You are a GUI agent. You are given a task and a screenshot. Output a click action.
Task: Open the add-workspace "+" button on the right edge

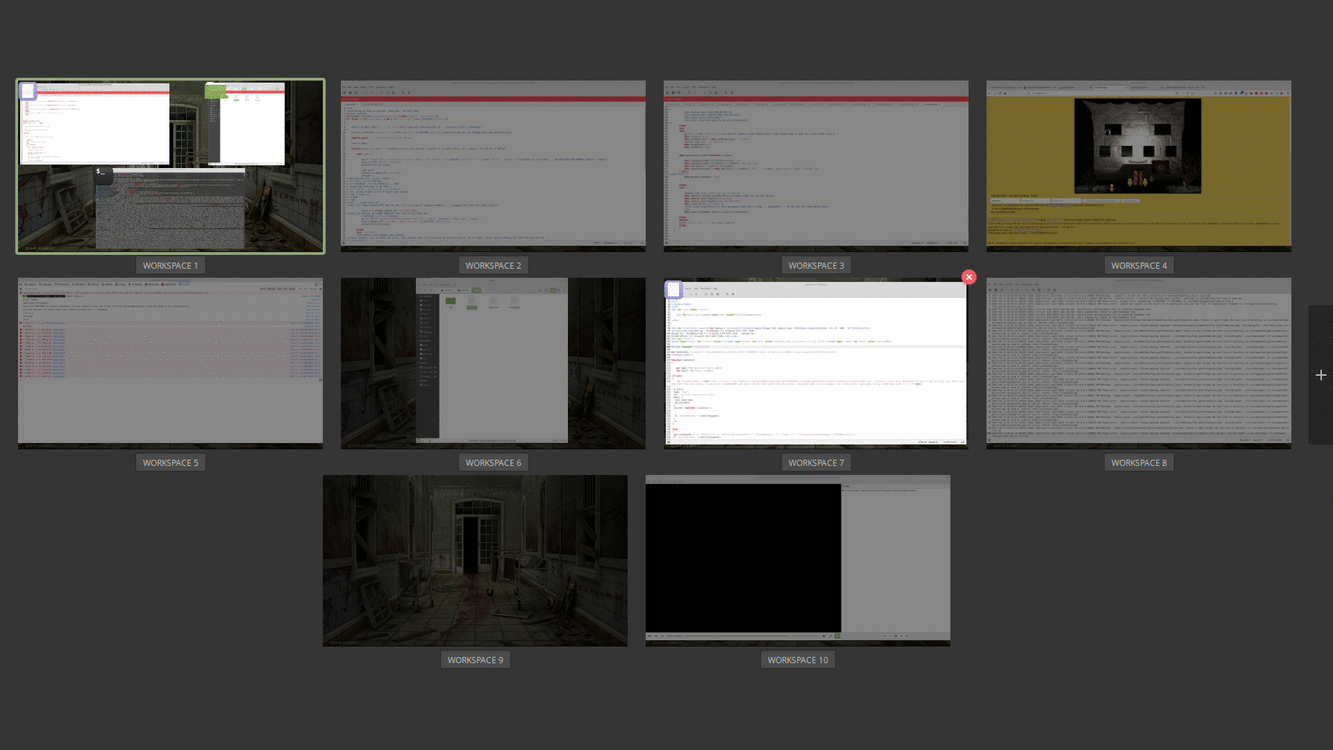(x=1320, y=375)
